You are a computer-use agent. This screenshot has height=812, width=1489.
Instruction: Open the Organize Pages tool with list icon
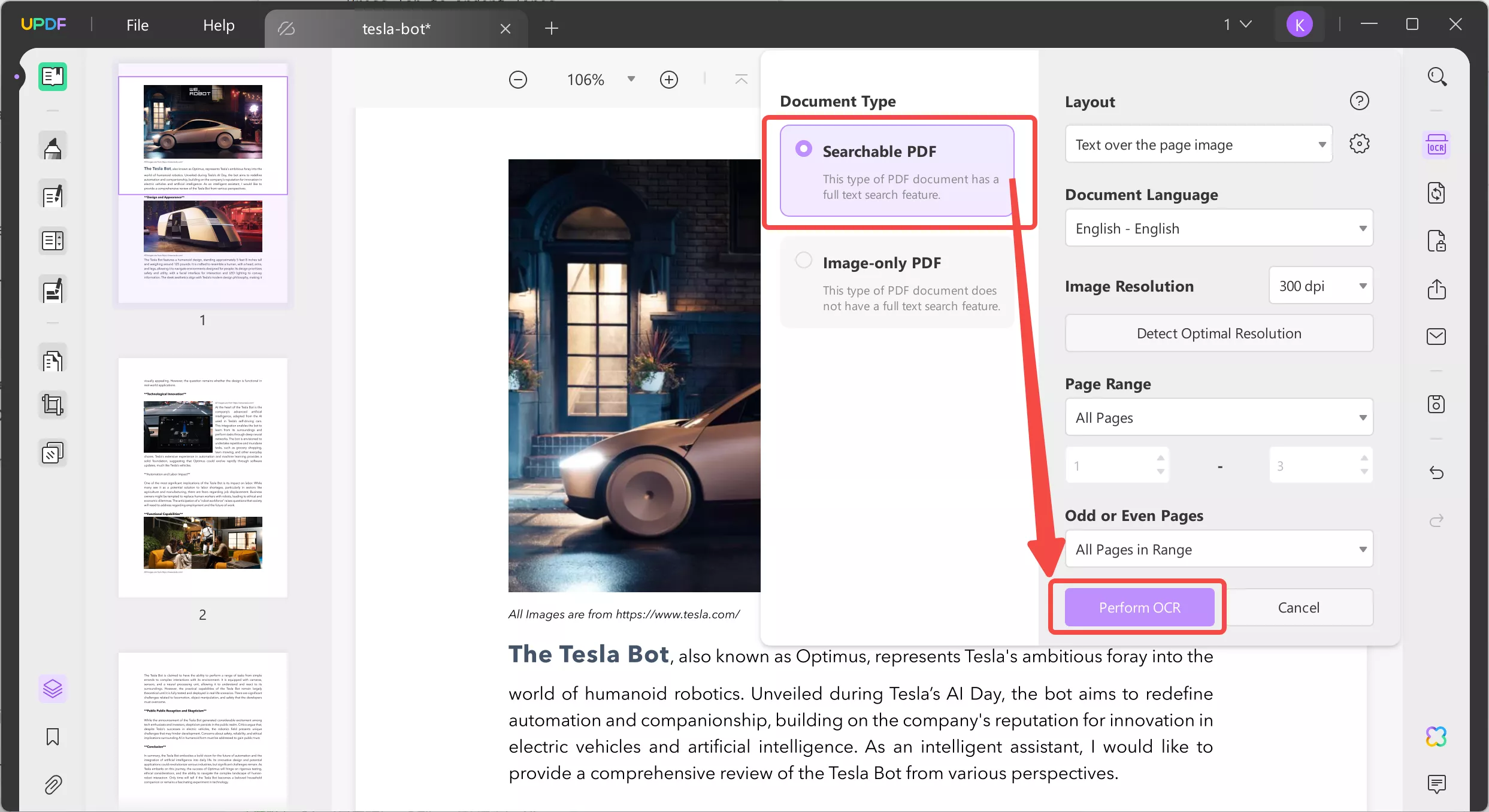point(53,241)
